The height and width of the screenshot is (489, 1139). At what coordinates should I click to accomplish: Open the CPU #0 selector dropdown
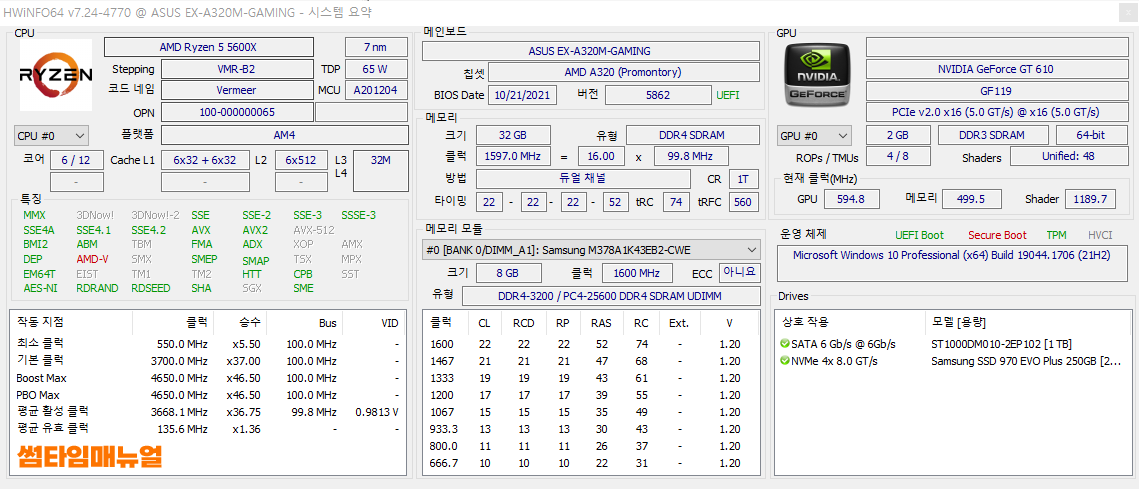click(52, 136)
